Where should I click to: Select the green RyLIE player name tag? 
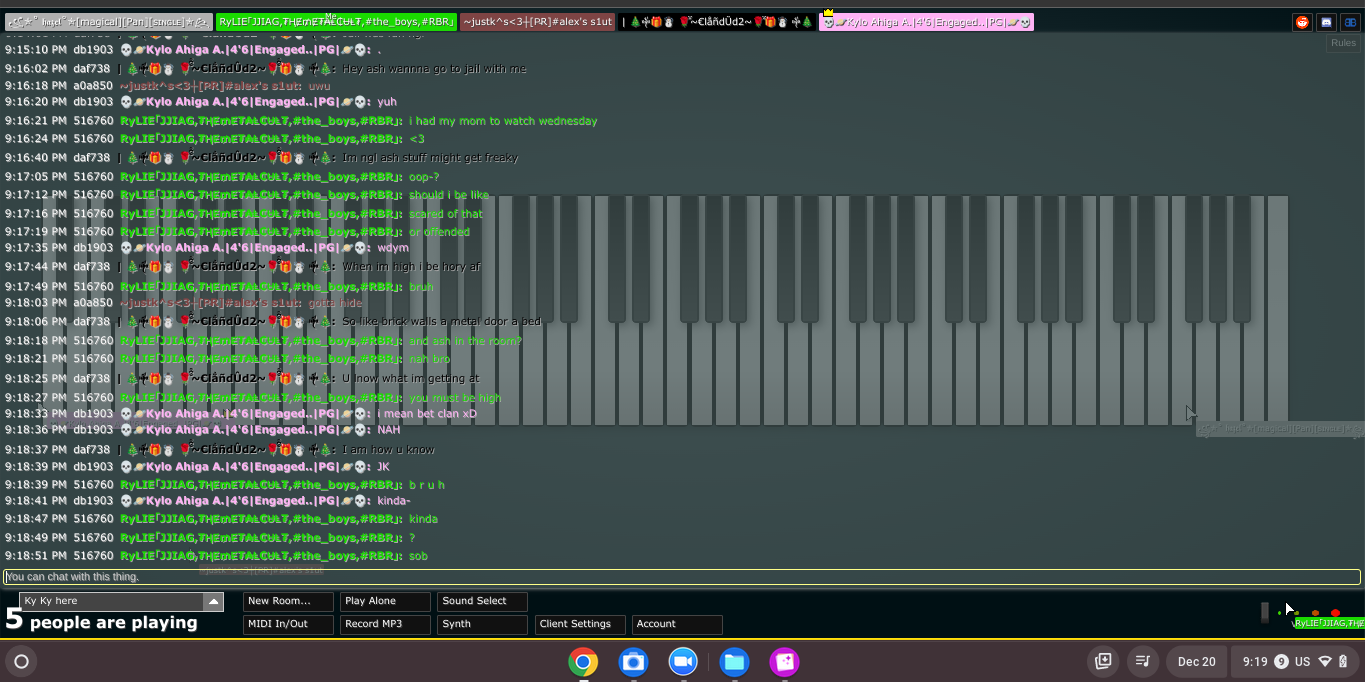point(336,22)
